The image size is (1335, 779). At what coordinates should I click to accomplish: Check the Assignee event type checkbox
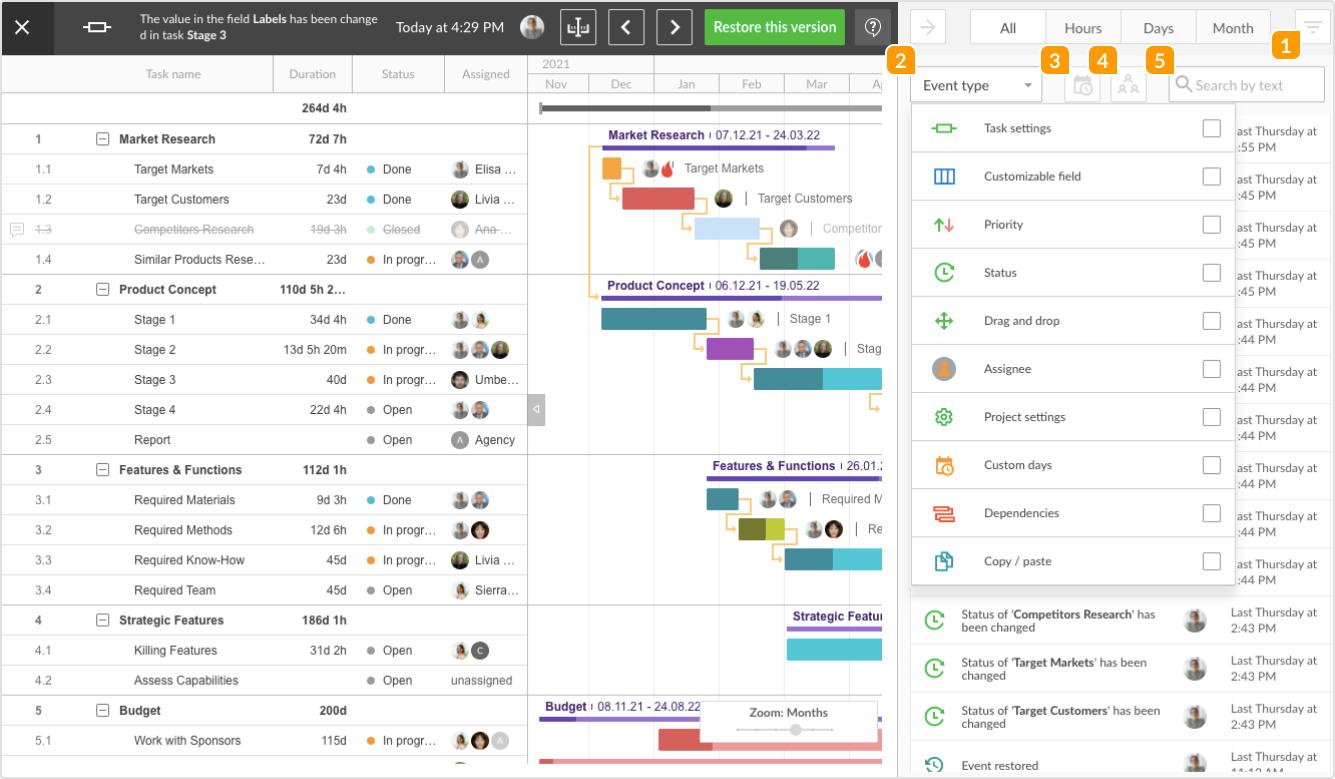[x=1211, y=368]
